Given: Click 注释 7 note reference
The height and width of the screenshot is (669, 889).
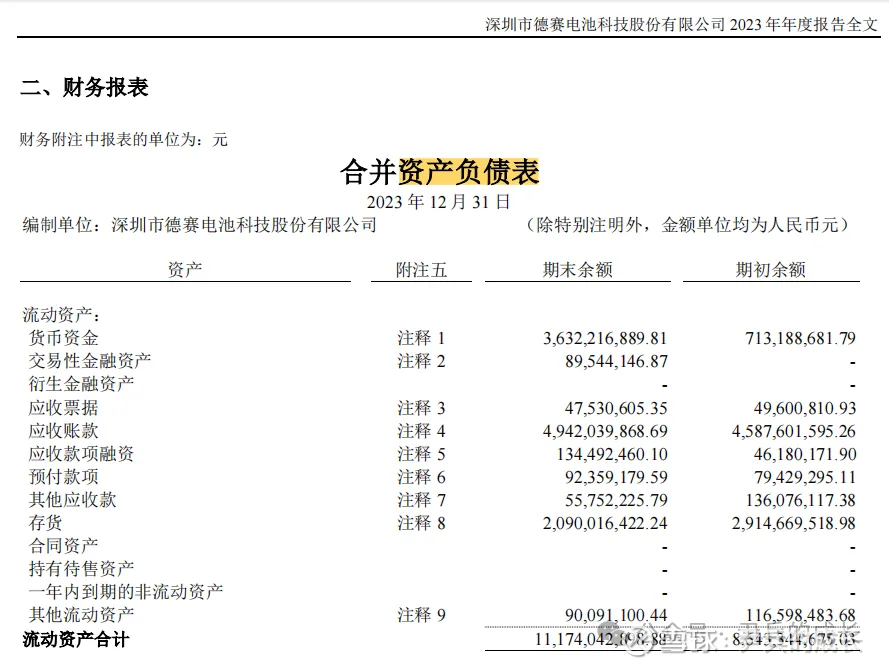Looking at the screenshot, I should (x=421, y=500).
